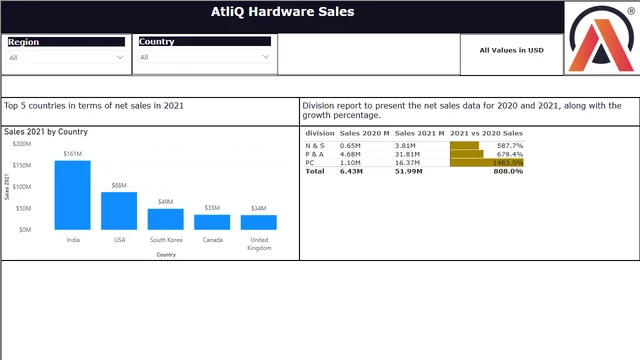This screenshot has width=640, height=360.
Task: Click the '4.68M' sales value
Action: point(350,154)
